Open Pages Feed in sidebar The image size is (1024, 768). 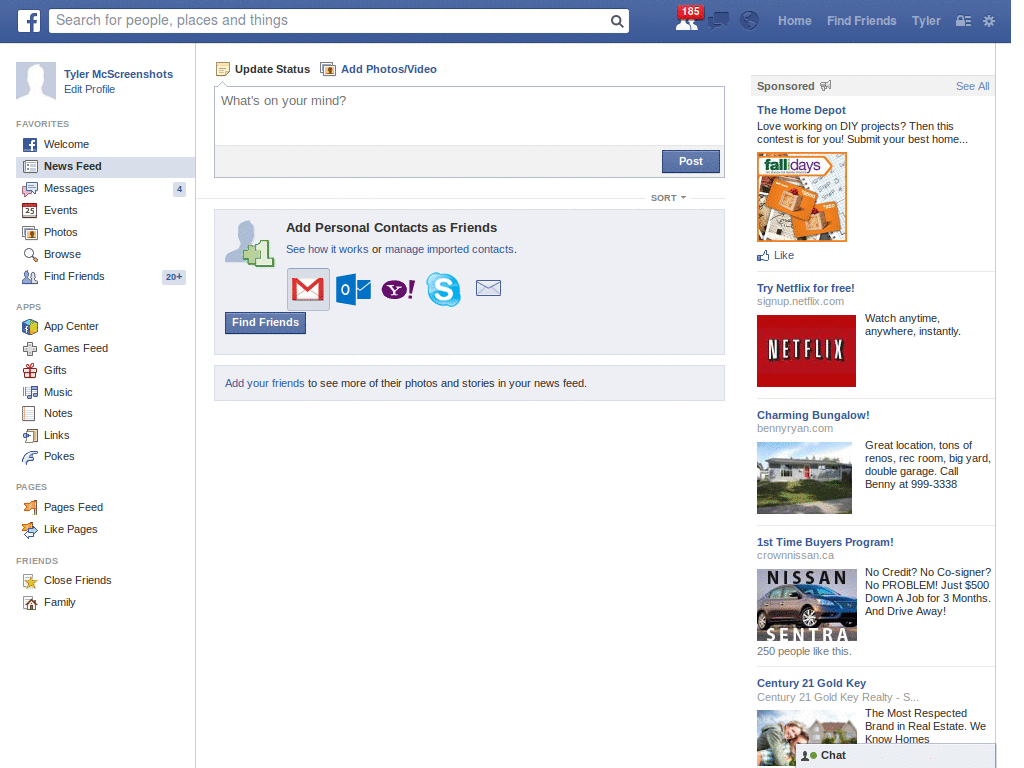coord(73,507)
